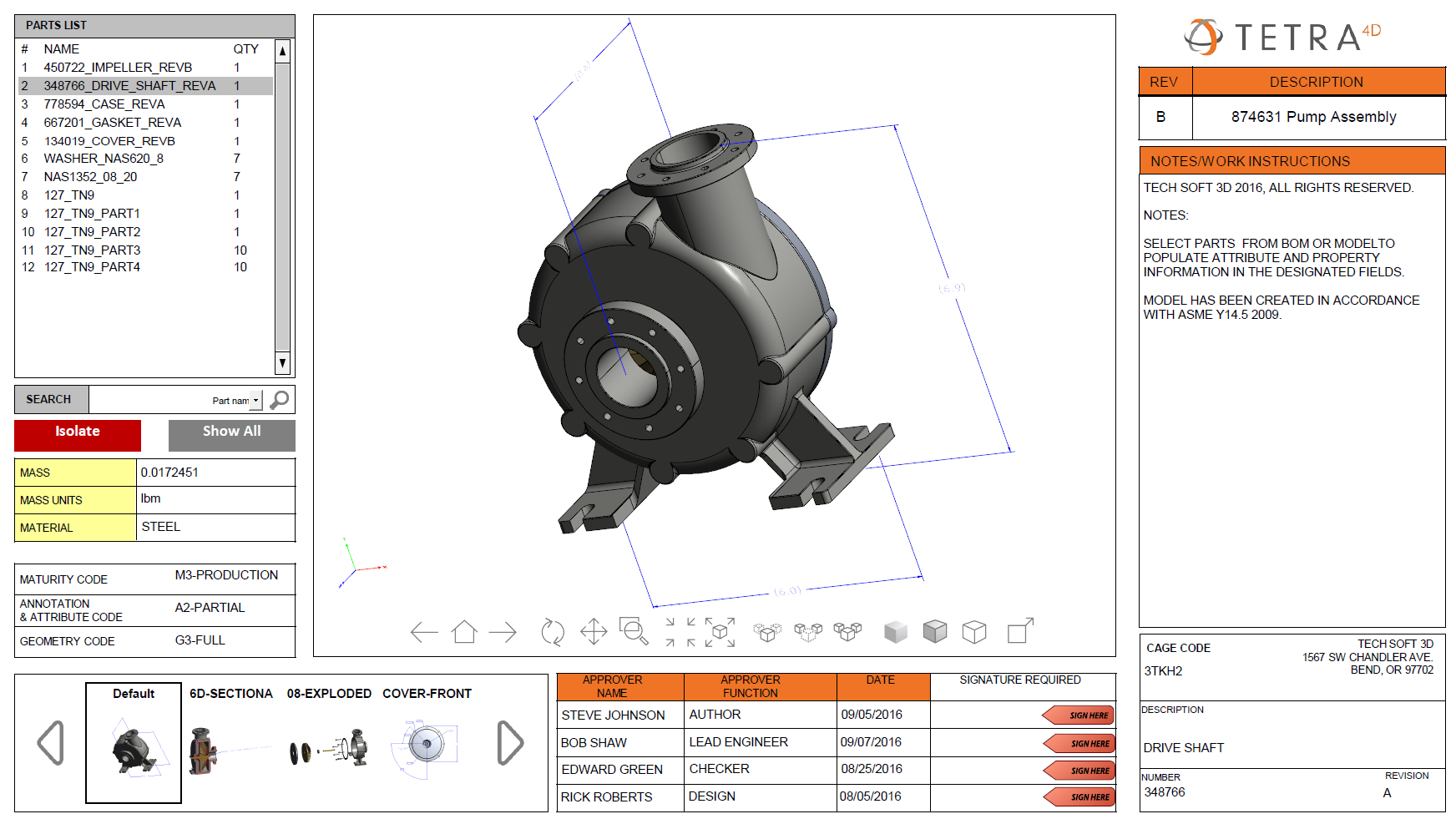
Task: Select the wireframe cube render mode icon
Action: pyautogui.click(x=973, y=632)
